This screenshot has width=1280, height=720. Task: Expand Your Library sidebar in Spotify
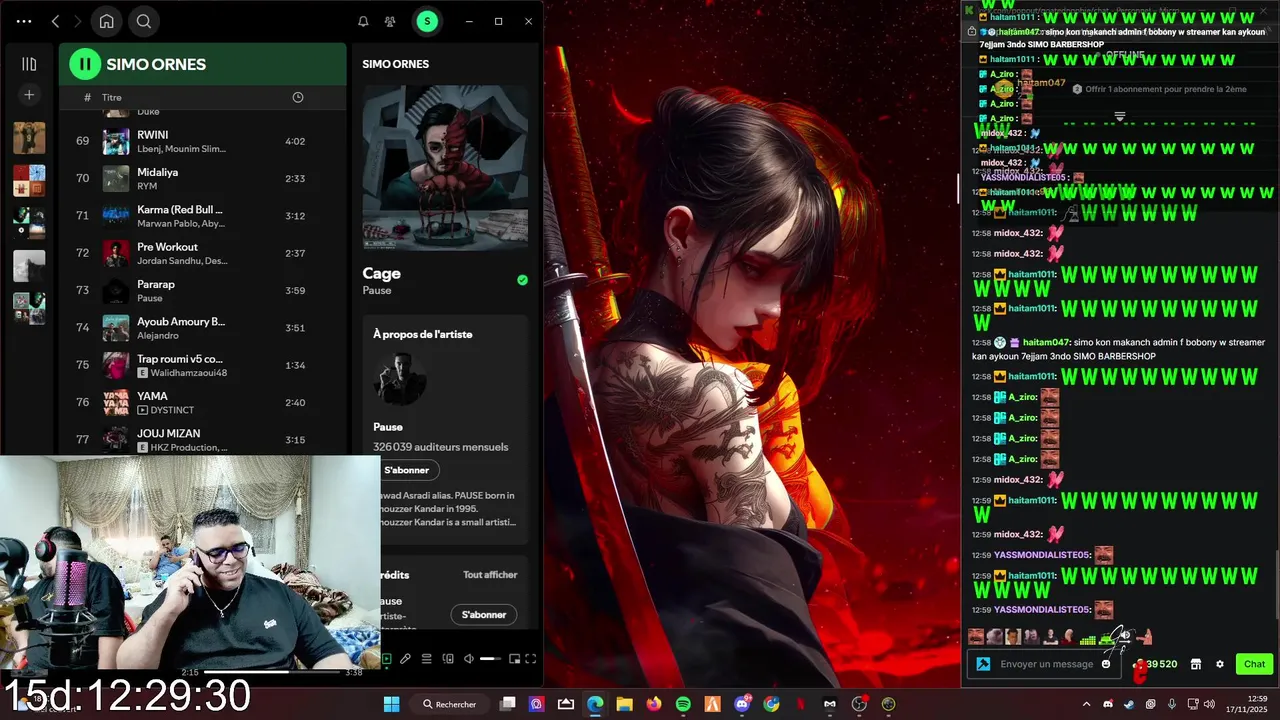[29, 64]
